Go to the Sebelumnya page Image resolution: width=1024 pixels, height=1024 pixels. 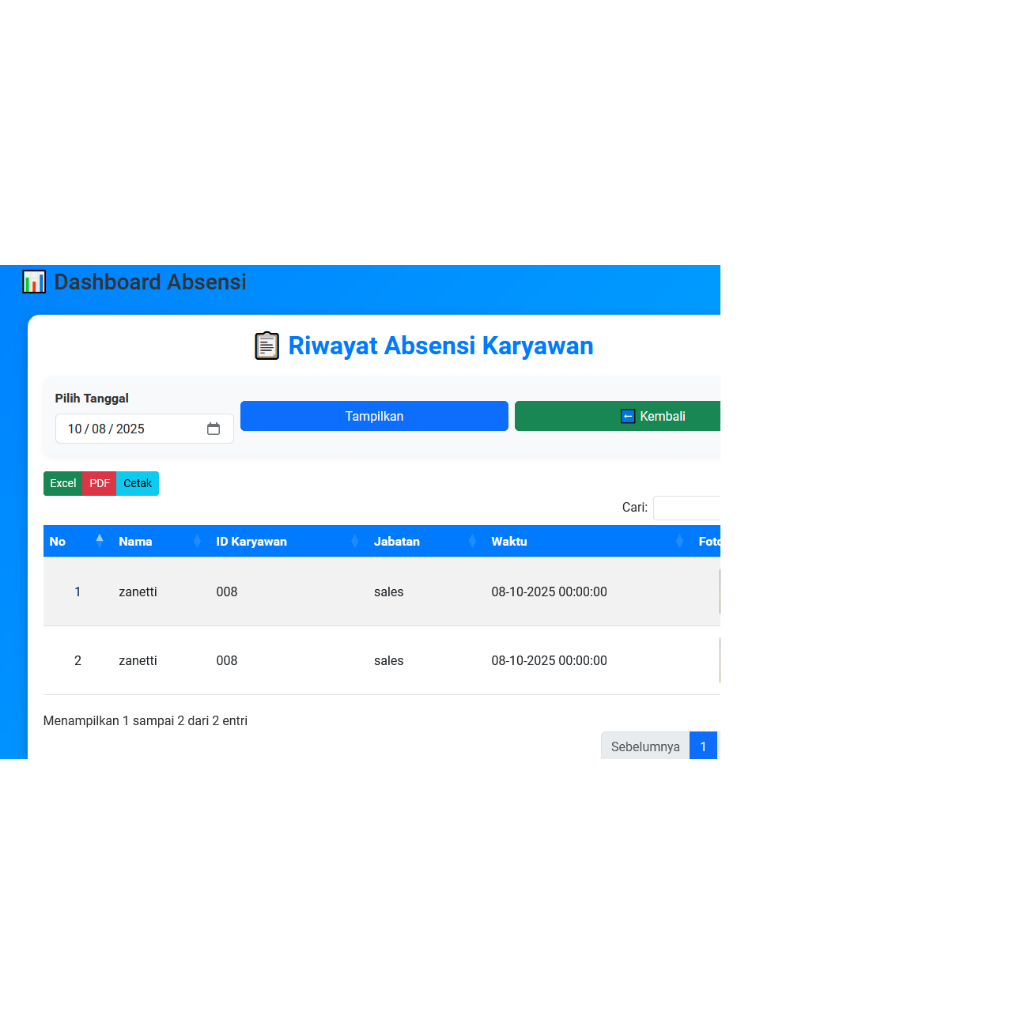click(645, 746)
